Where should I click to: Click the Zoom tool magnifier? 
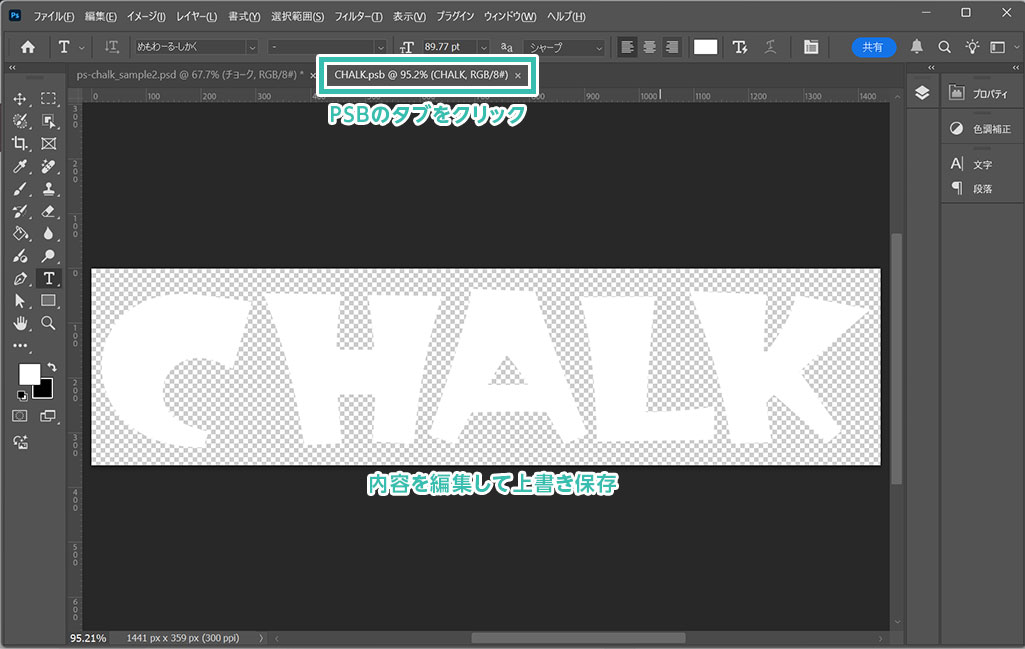48,322
